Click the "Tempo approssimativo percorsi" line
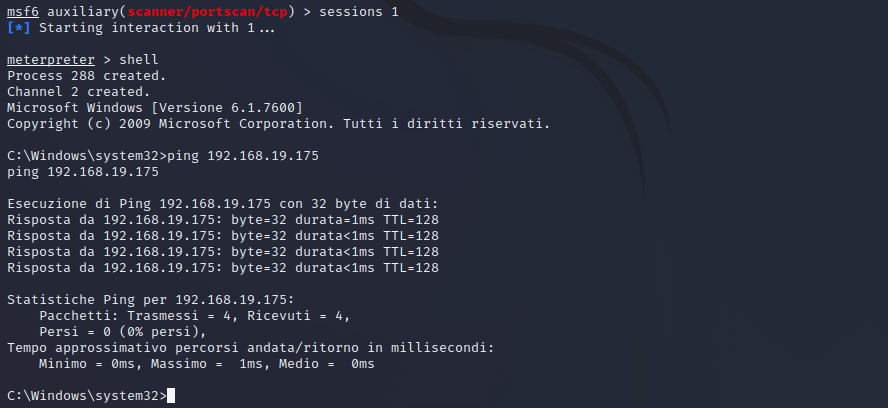The height and width of the screenshot is (408, 888). coord(250,347)
